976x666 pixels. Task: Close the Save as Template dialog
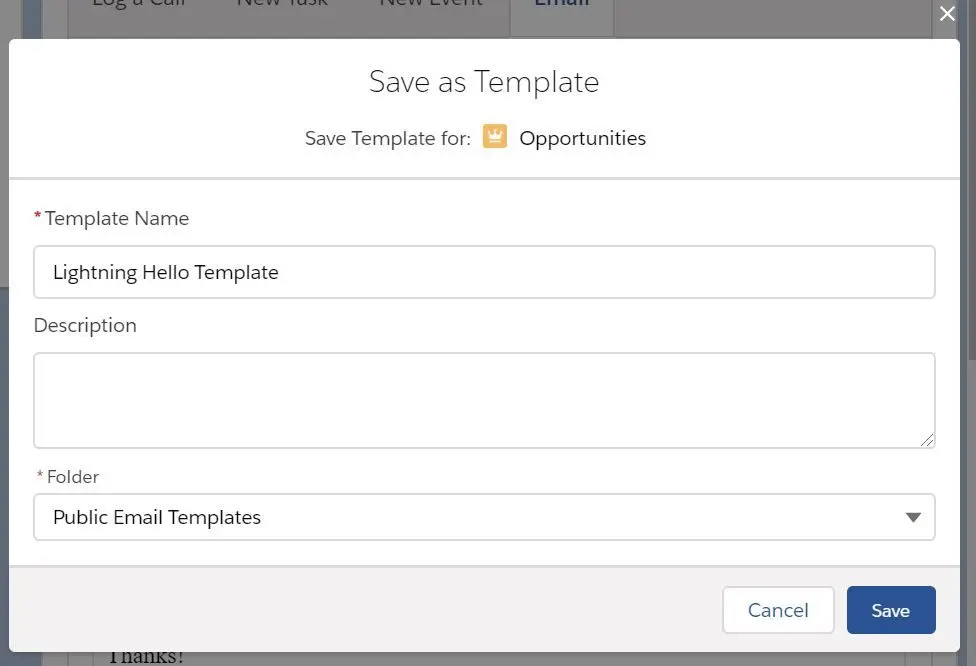[947, 13]
